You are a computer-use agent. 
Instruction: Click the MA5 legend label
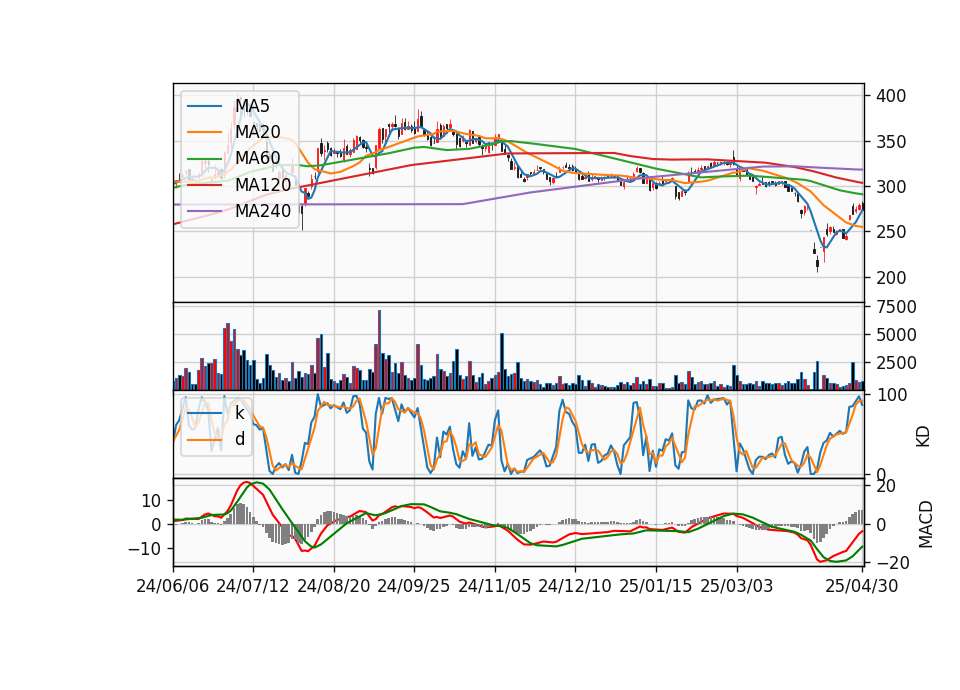tap(252, 106)
